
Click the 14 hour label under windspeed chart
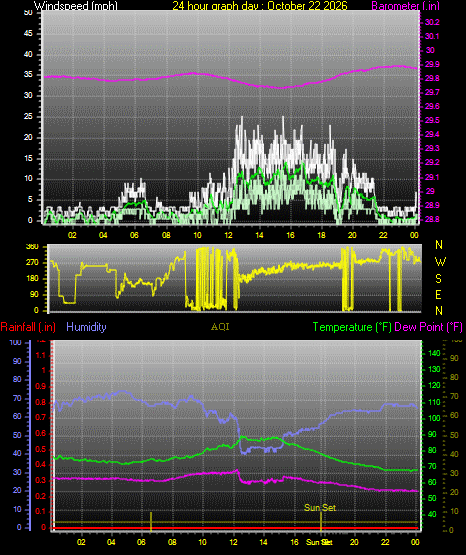pos(259,235)
